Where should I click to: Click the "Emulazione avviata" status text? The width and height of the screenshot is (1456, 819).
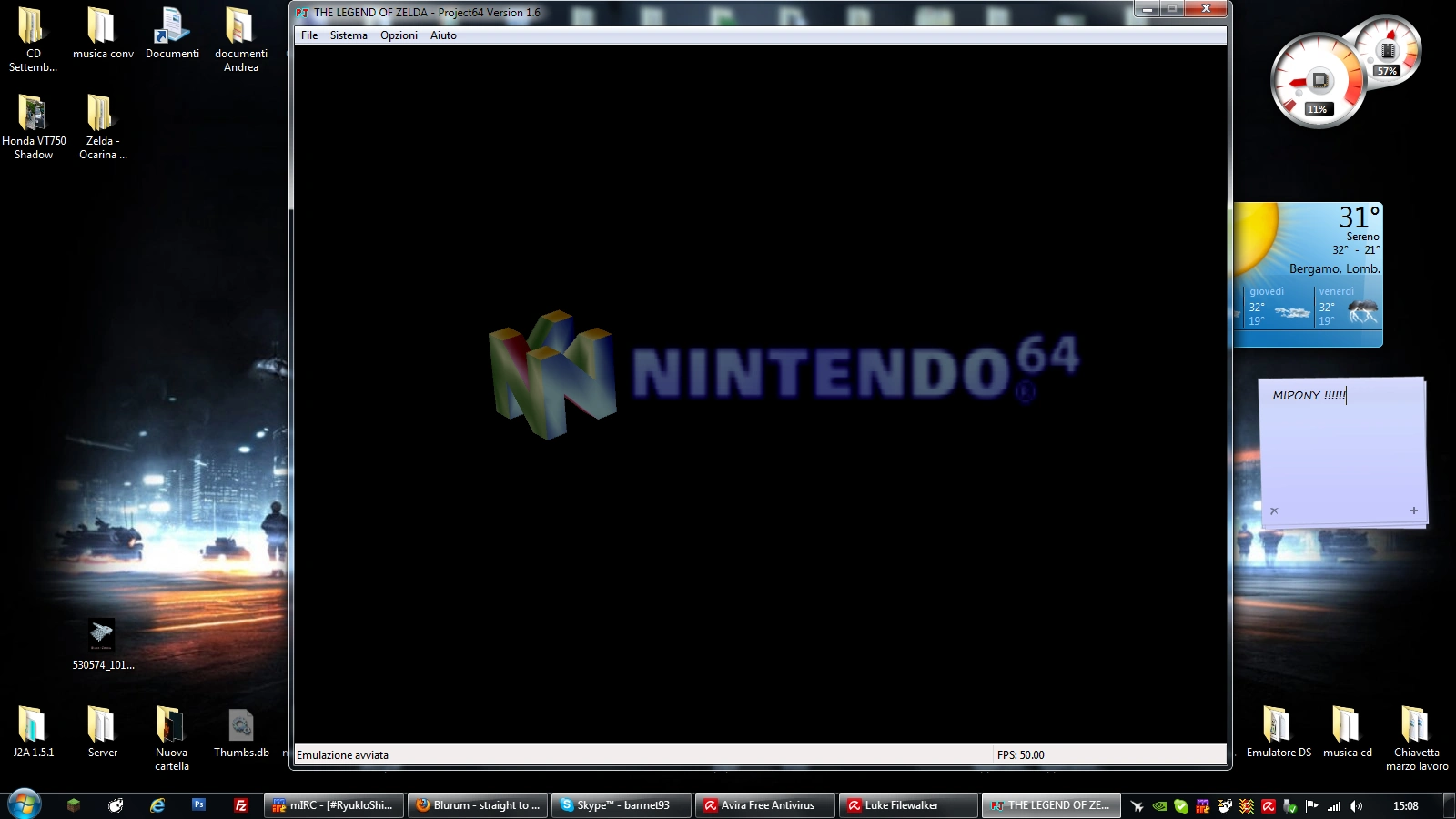[342, 755]
